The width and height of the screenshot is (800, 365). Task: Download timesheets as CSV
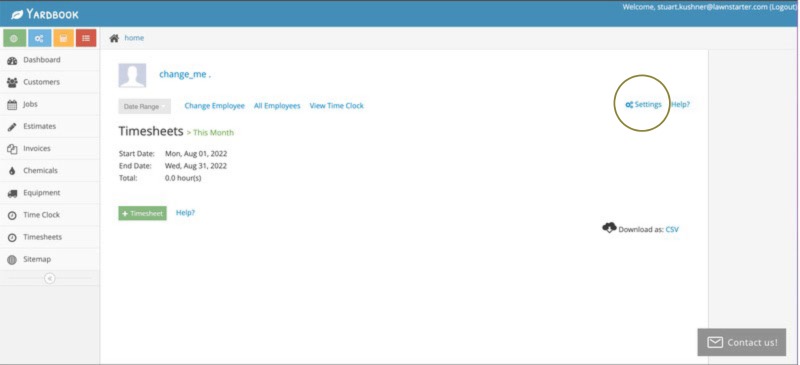pos(672,230)
